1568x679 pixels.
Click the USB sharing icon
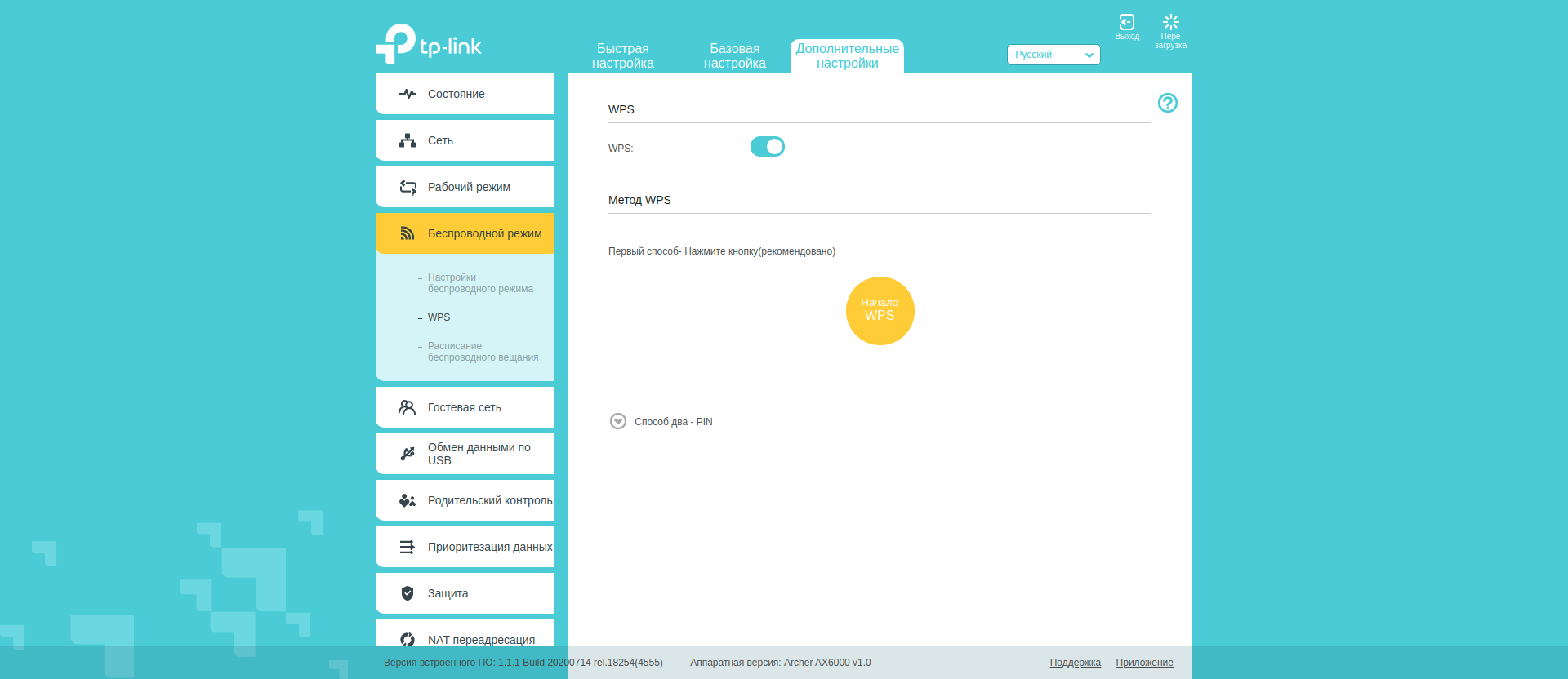click(x=408, y=454)
